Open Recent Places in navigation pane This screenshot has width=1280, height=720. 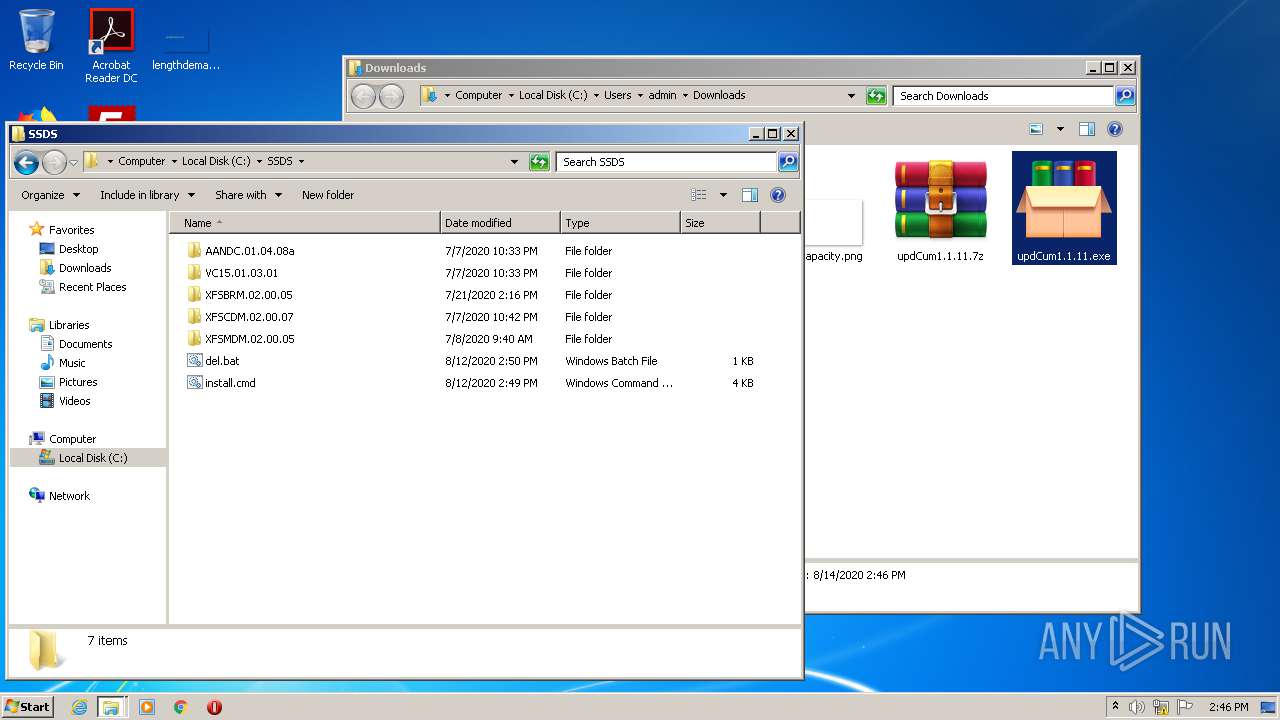(x=92, y=287)
